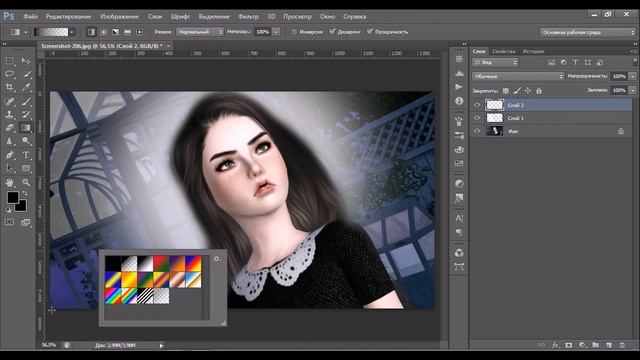The height and width of the screenshot is (360, 640).
Task: Click the foreground color swatch
Action: [x=12, y=197]
